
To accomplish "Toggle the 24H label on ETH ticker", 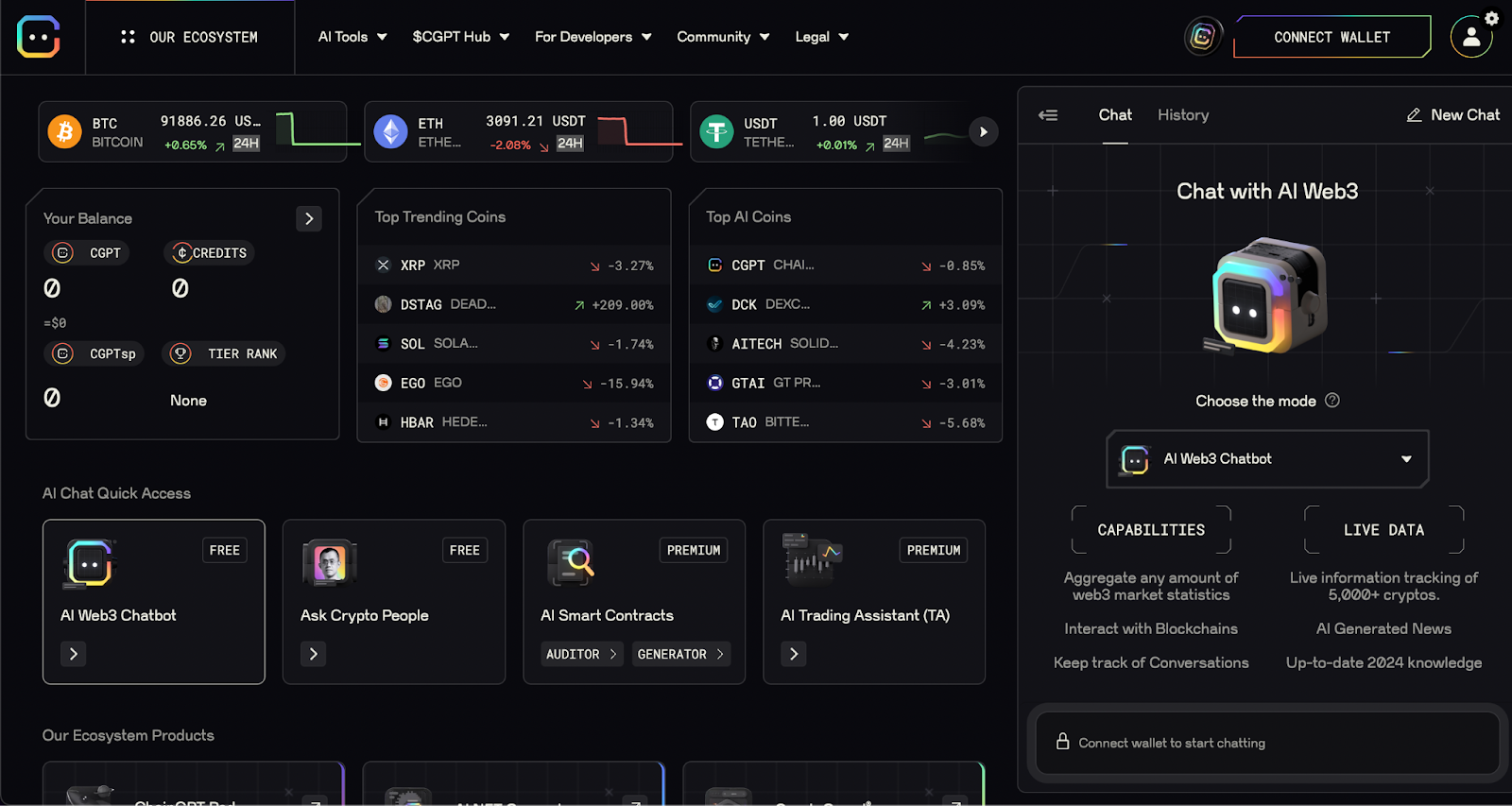I will pyautogui.click(x=570, y=144).
